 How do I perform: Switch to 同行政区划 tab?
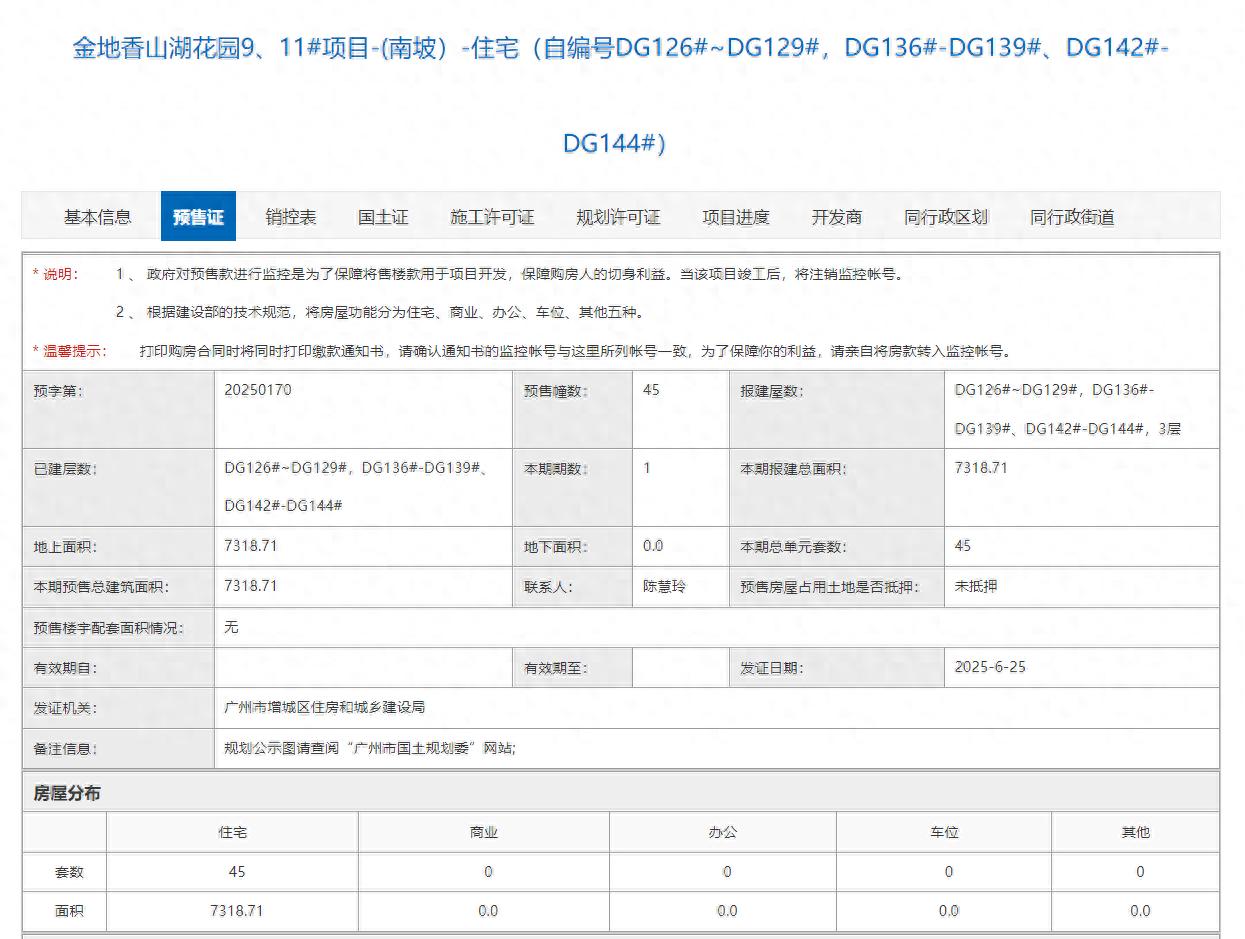click(x=946, y=217)
